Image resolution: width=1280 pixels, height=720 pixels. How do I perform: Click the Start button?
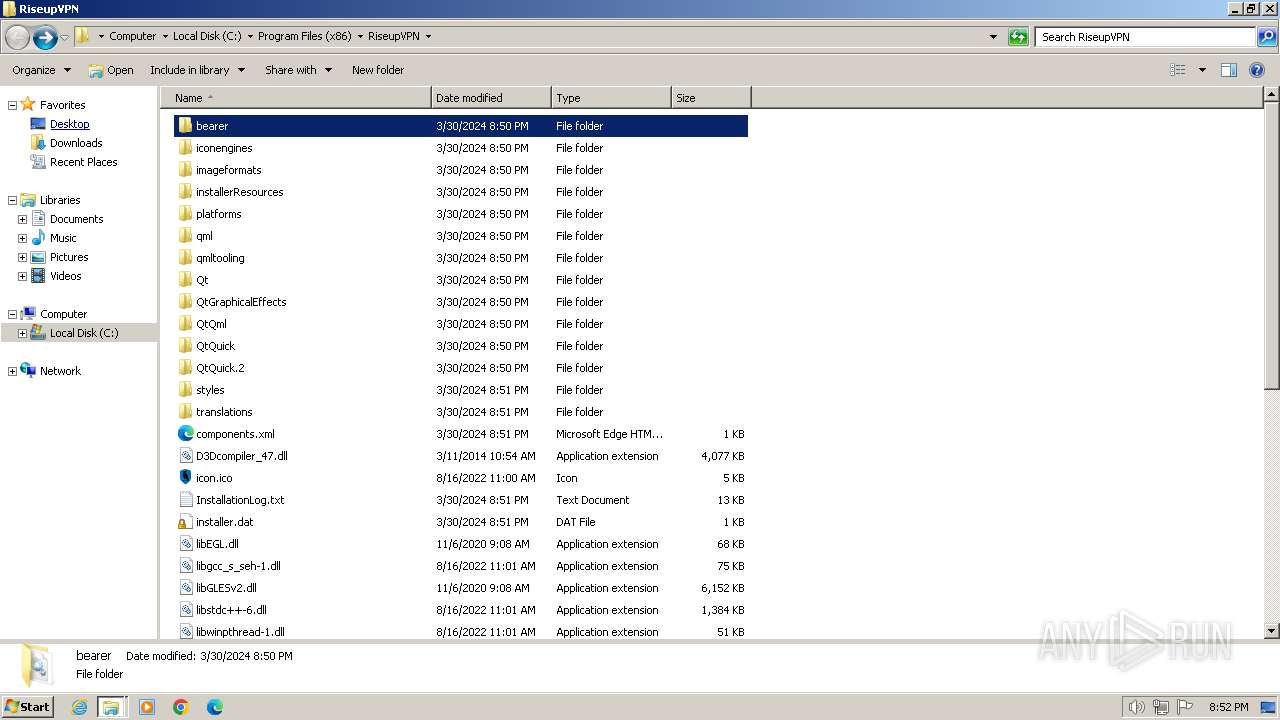click(28, 707)
